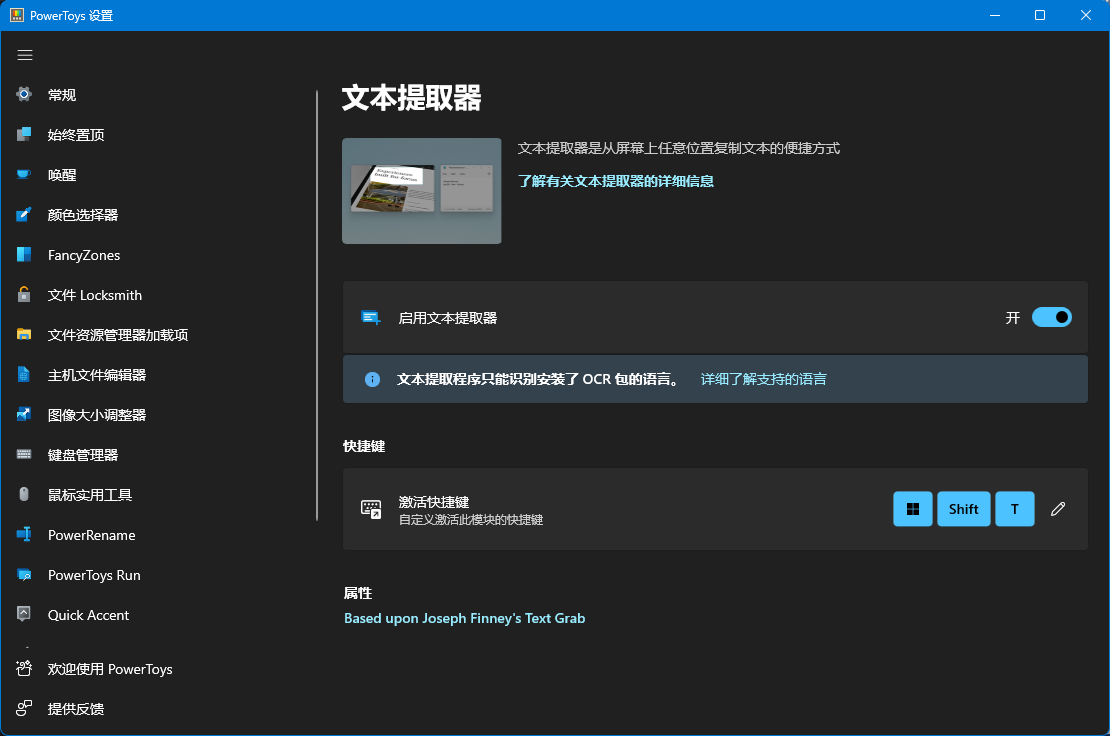Click the 启用文本提取器 row icon
Image resolution: width=1110 pixels, height=736 pixels.
(371, 318)
